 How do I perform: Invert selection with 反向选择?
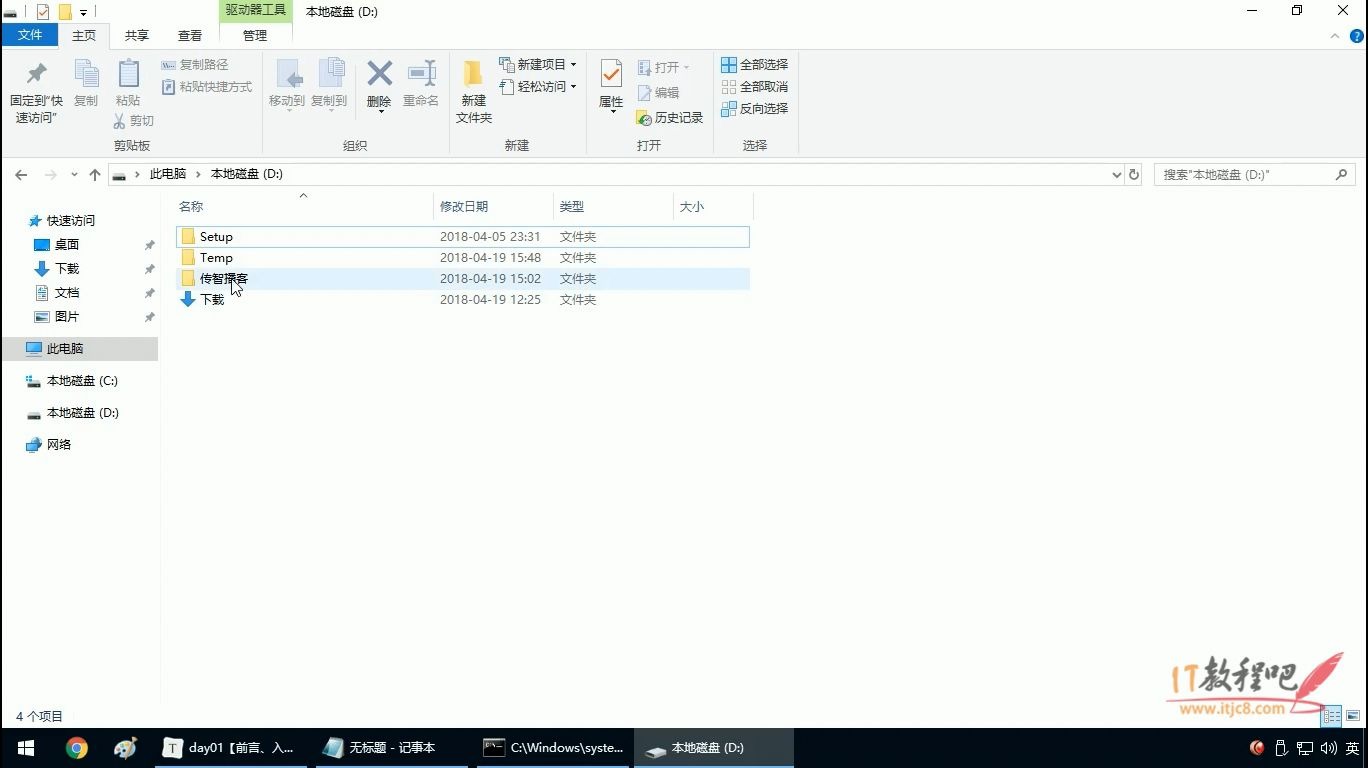(755, 108)
